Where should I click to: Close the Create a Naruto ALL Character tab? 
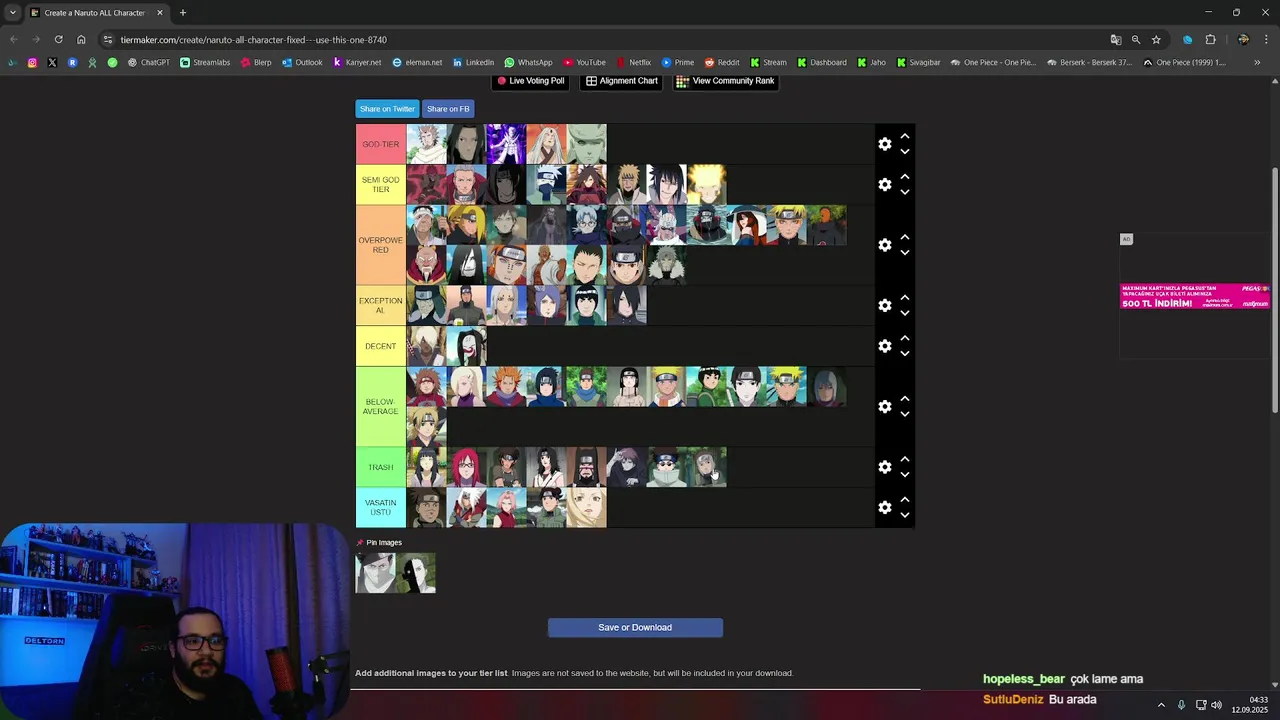(160, 13)
